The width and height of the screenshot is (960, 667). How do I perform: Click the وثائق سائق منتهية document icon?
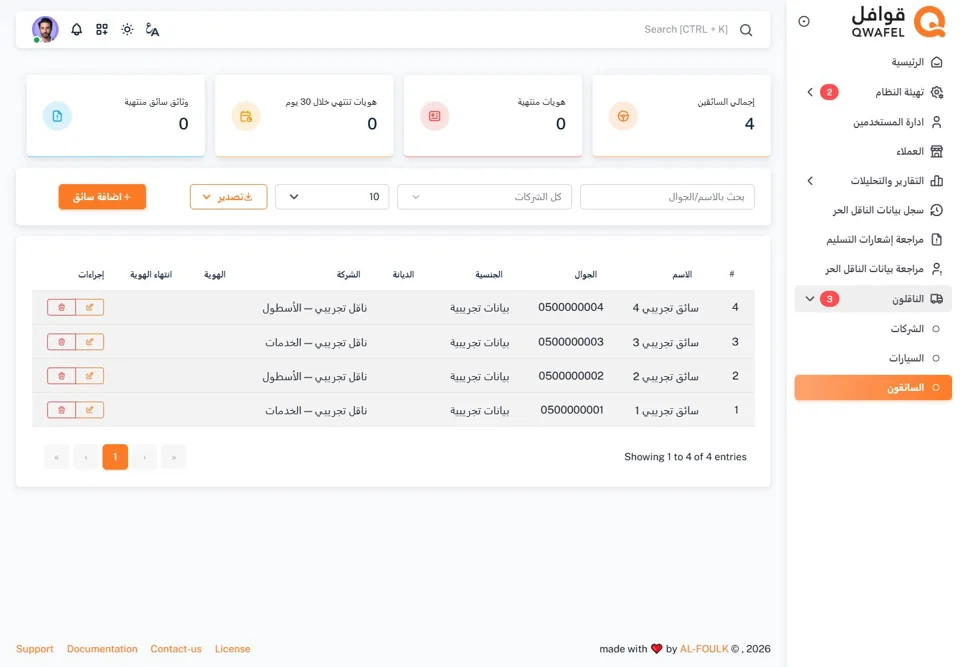(57, 116)
